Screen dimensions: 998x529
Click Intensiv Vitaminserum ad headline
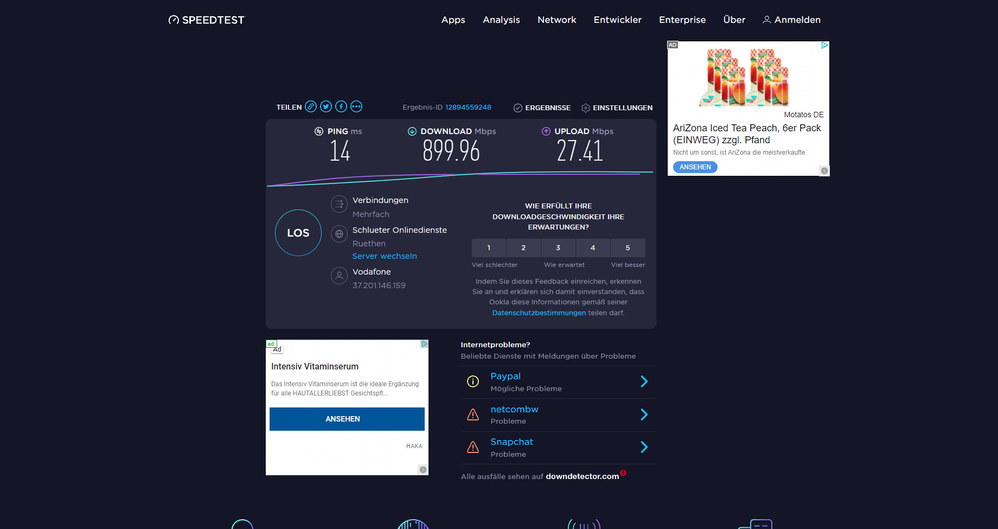point(314,367)
